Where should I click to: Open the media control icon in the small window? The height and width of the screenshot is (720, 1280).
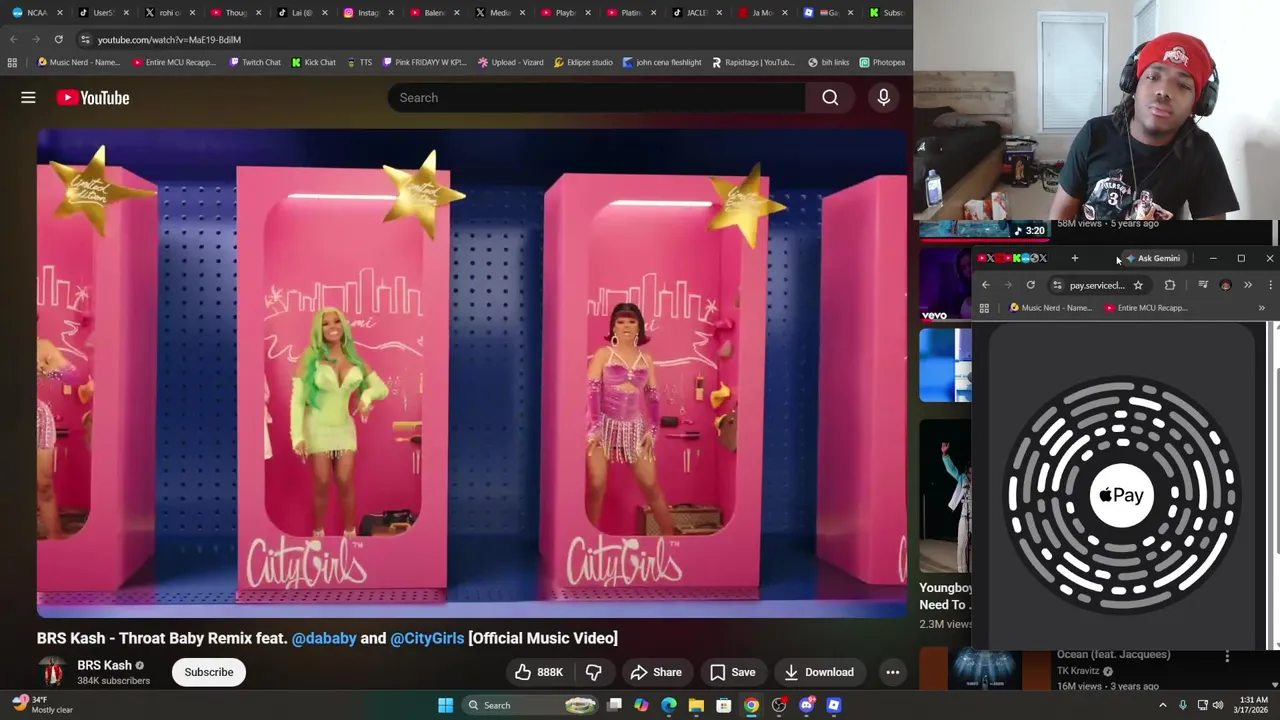click(x=1203, y=285)
